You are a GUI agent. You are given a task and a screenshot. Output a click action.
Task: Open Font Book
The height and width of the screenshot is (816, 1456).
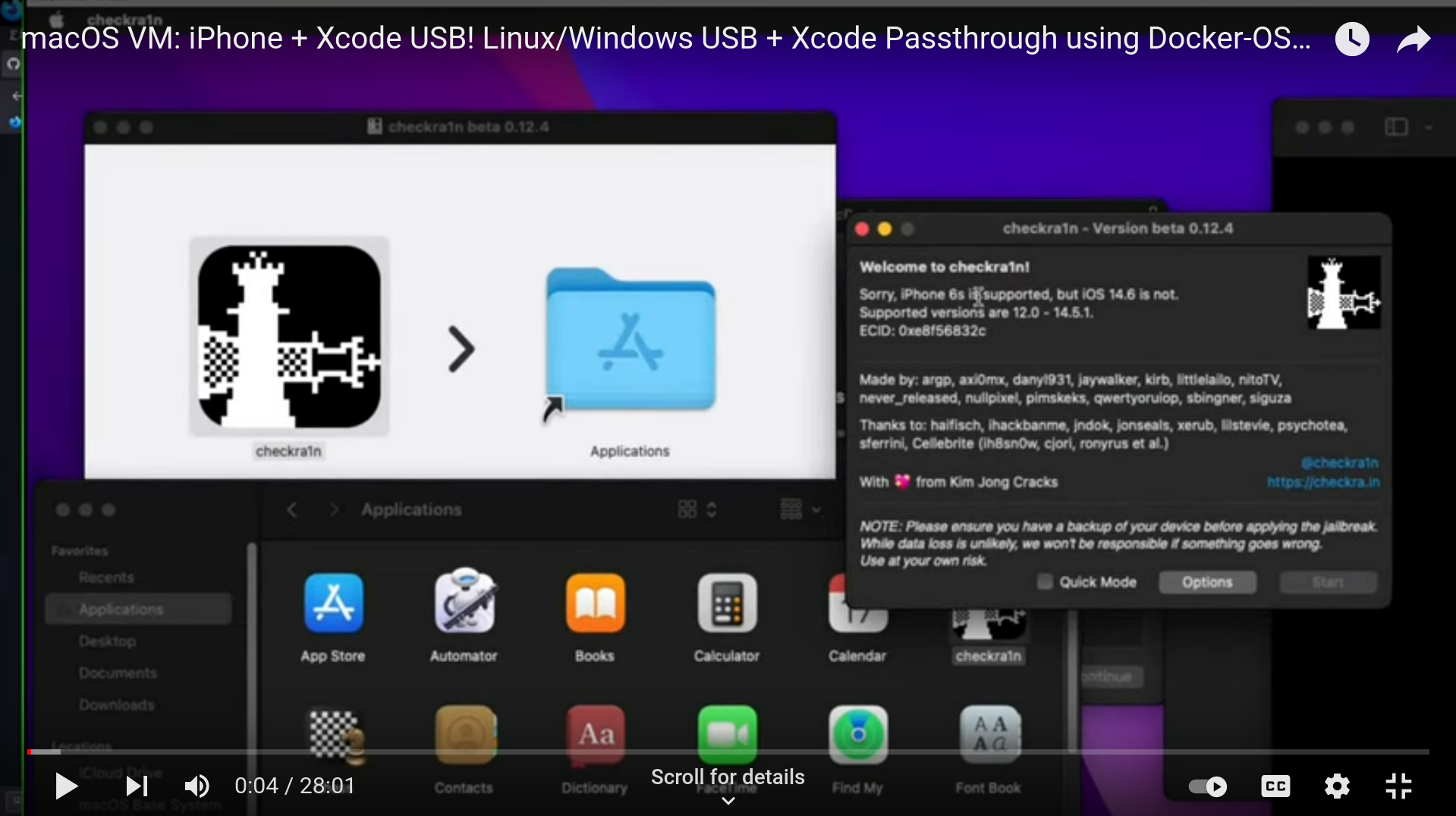click(987, 734)
